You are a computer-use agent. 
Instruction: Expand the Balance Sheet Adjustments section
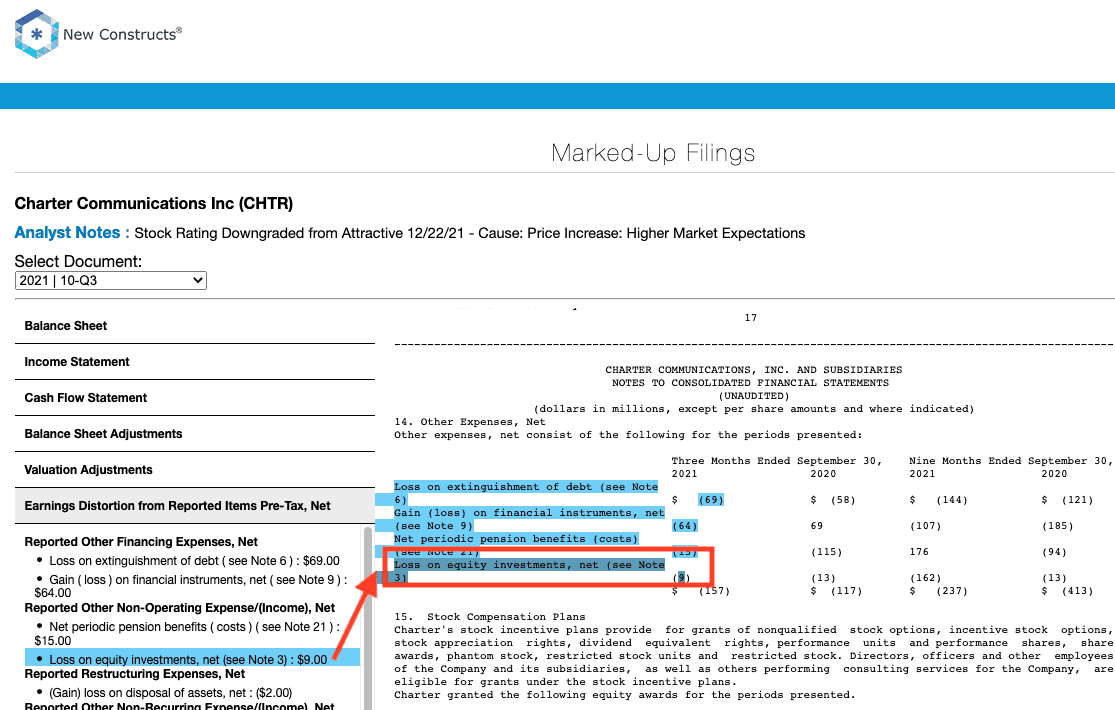[x=195, y=434]
